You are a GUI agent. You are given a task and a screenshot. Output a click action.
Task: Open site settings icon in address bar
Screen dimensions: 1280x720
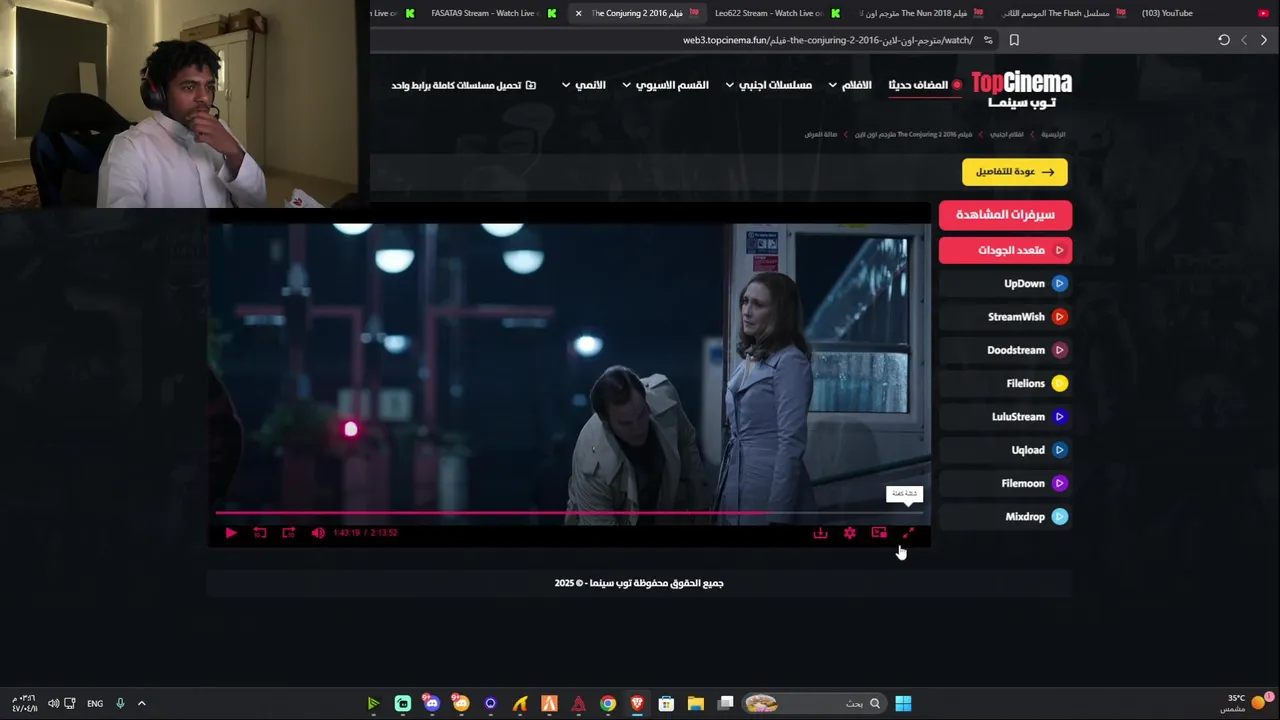[988, 40]
